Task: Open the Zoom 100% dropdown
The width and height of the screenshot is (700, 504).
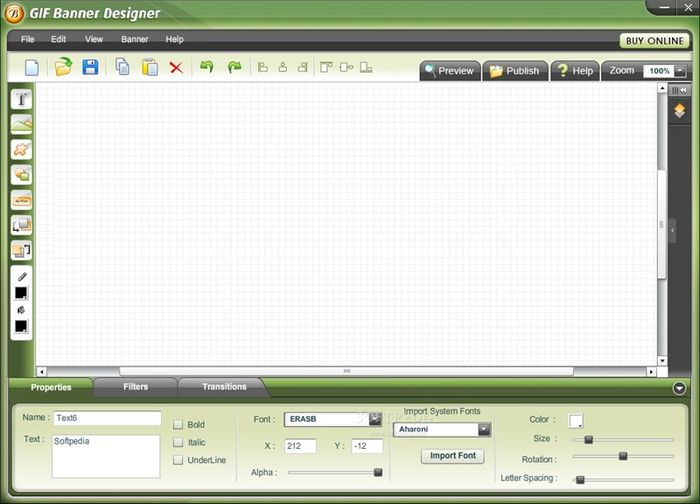Action: 680,71
